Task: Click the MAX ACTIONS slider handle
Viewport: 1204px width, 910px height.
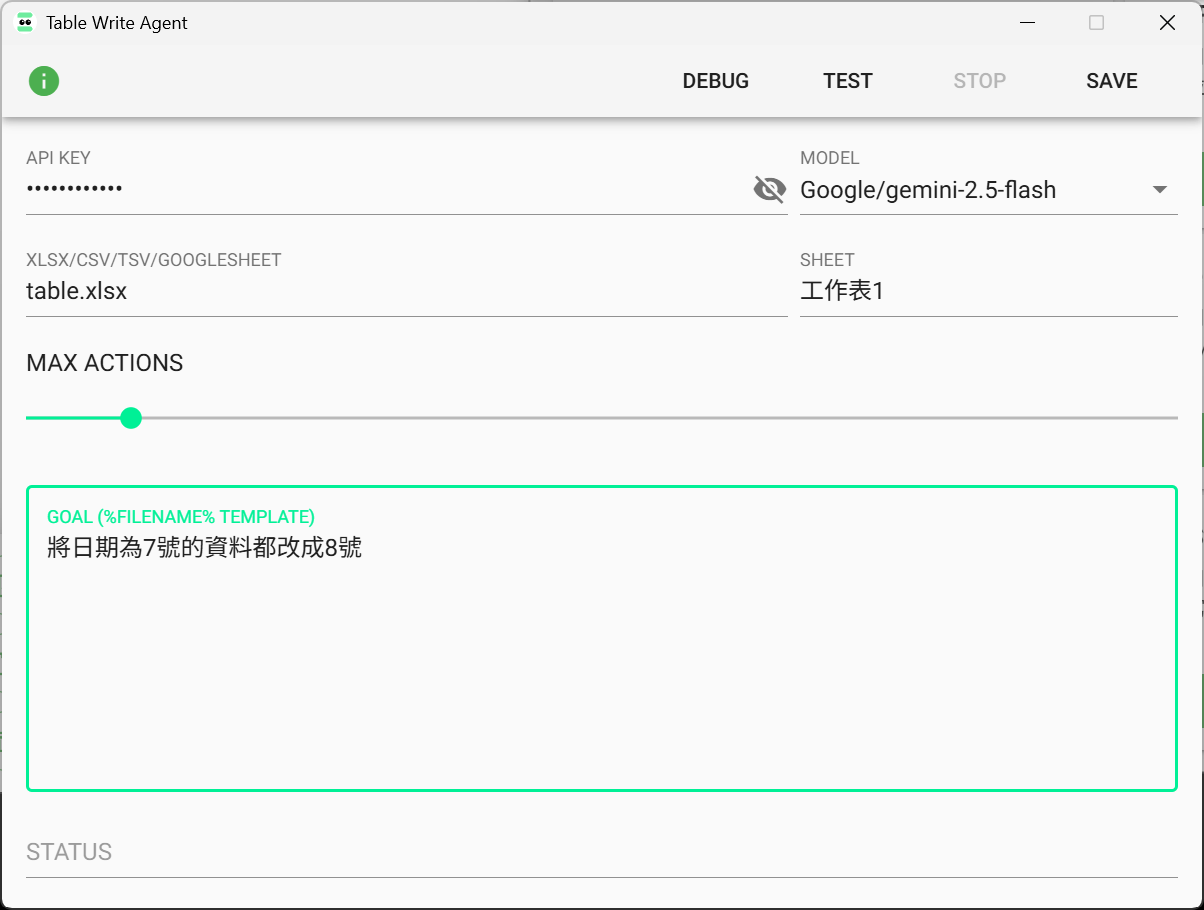Action: click(130, 418)
